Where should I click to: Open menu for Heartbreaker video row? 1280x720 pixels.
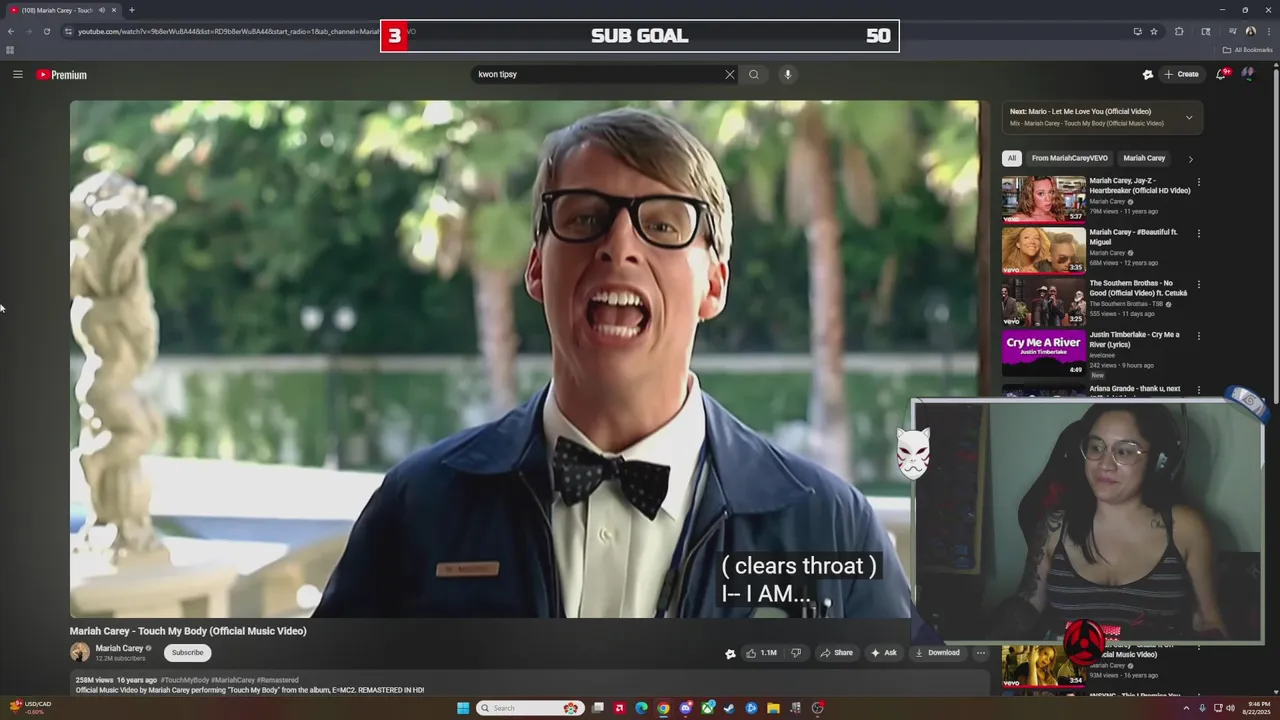coord(1198,182)
